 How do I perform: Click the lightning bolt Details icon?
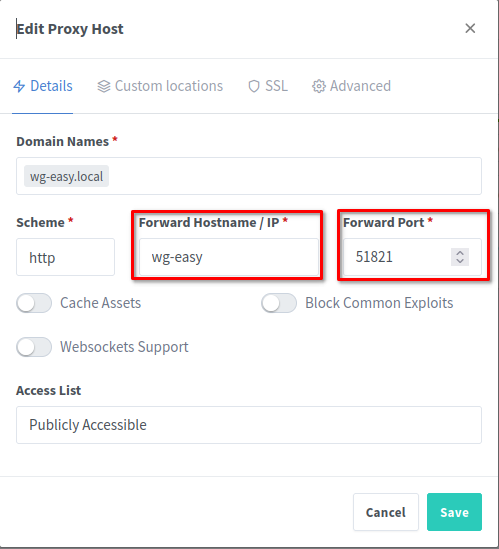coord(19,86)
